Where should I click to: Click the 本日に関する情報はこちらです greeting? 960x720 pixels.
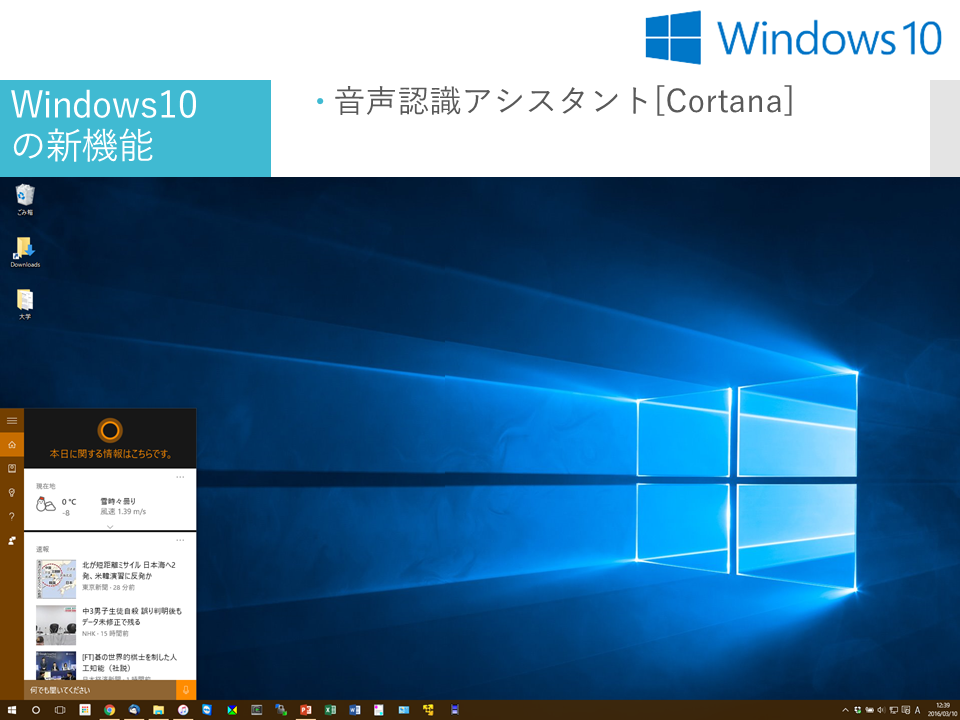[x=110, y=454]
